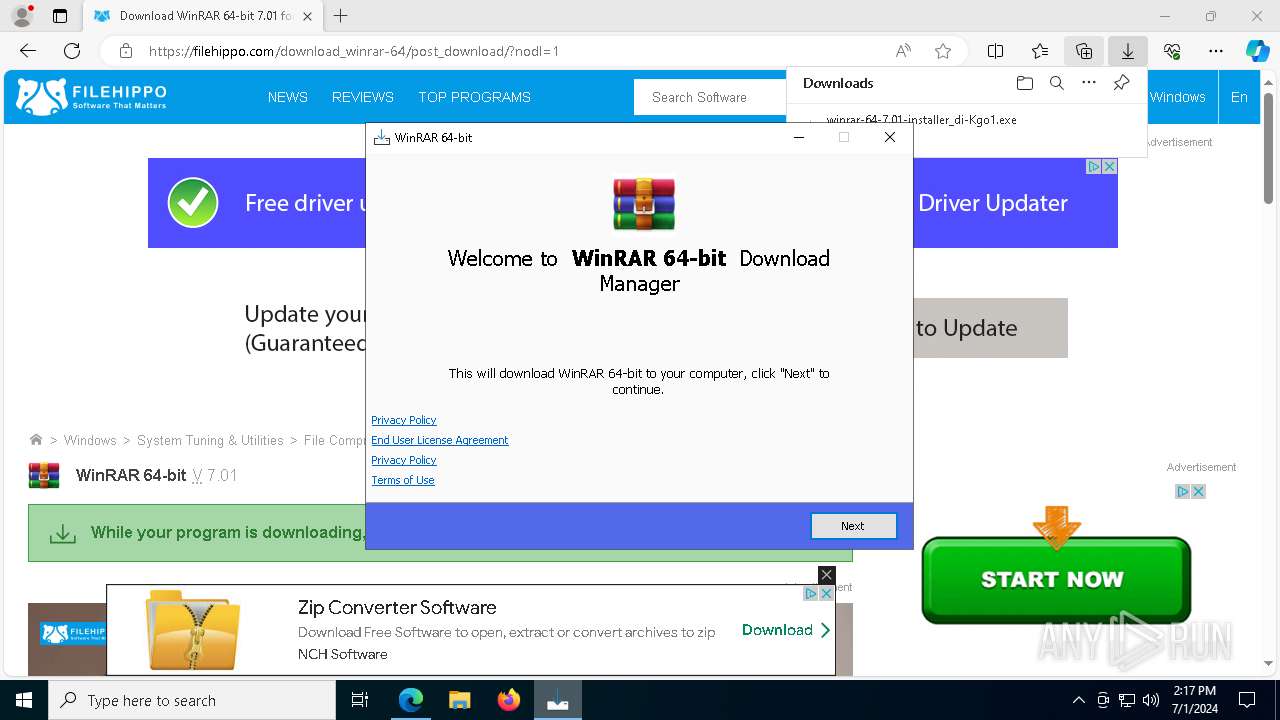Click the installer app taskbar icon
Image resolution: width=1280 pixels, height=720 pixels.
[557, 701]
